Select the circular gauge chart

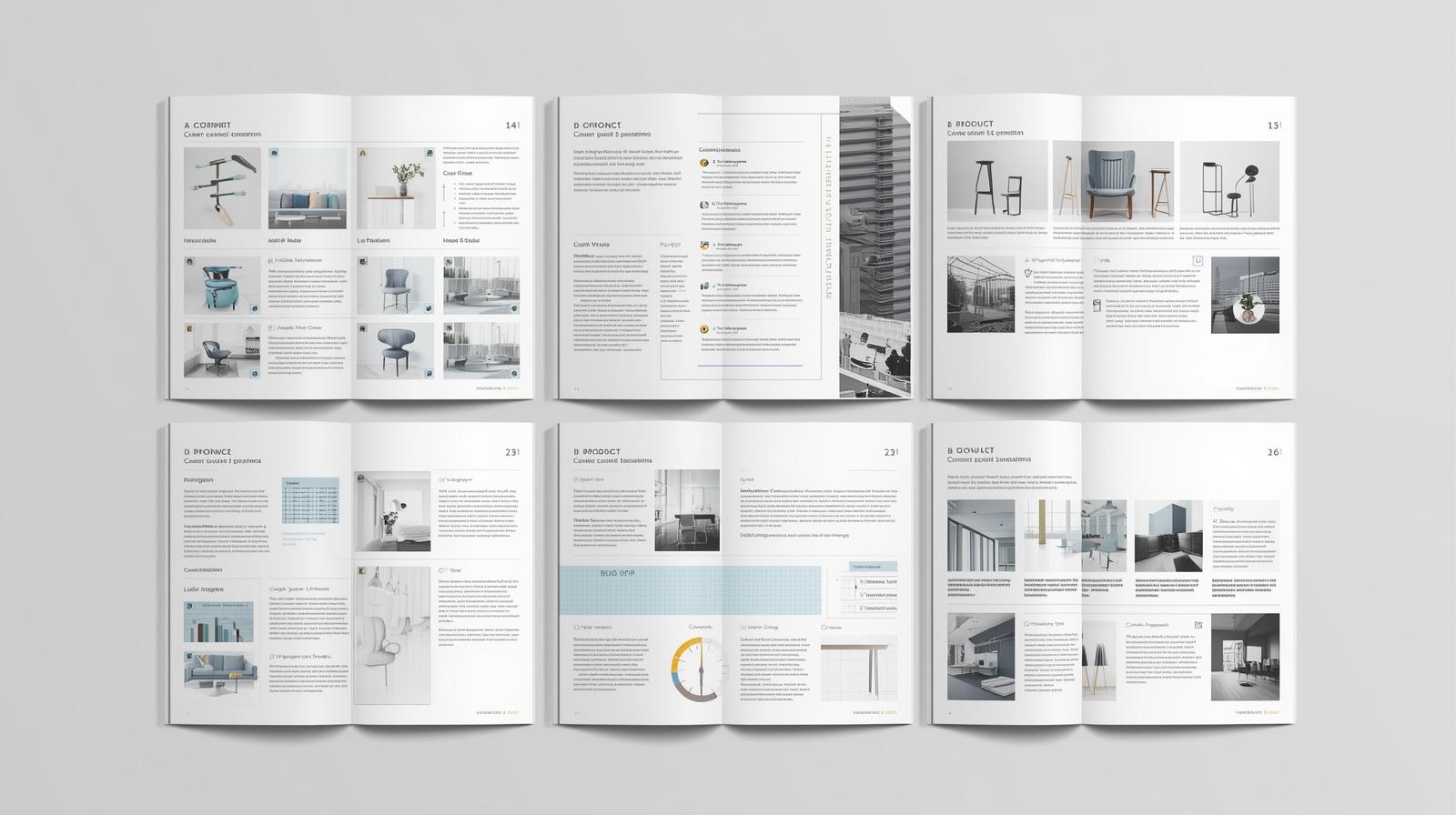(701, 671)
